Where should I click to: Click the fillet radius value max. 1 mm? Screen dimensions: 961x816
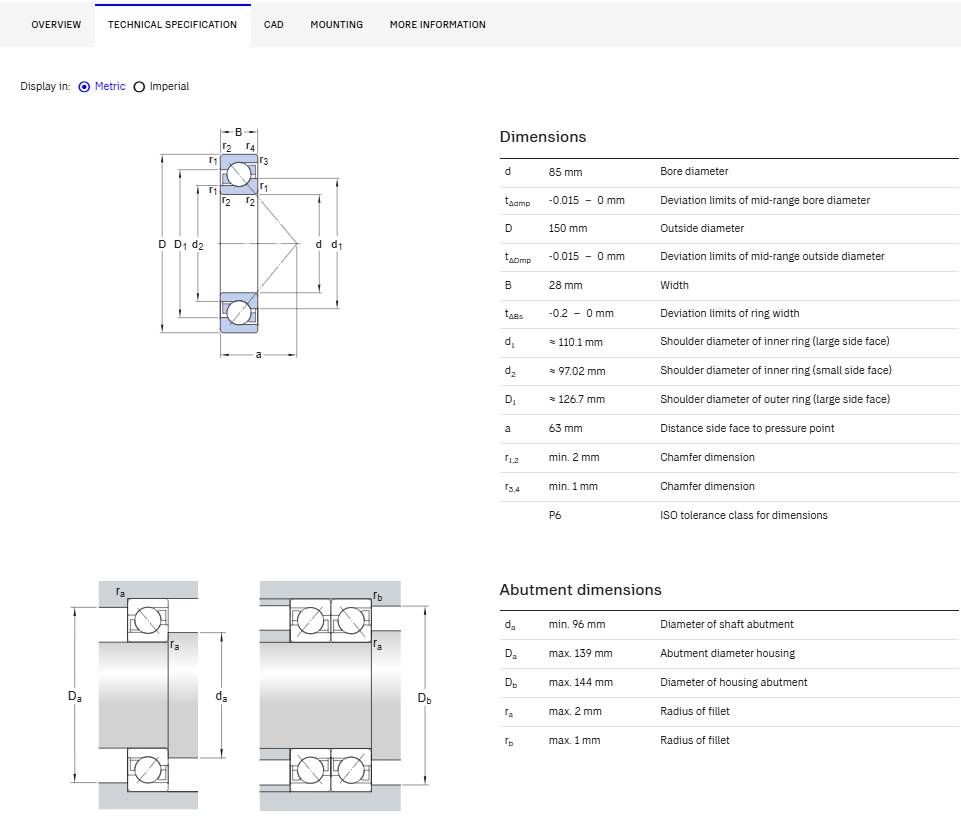point(574,741)
